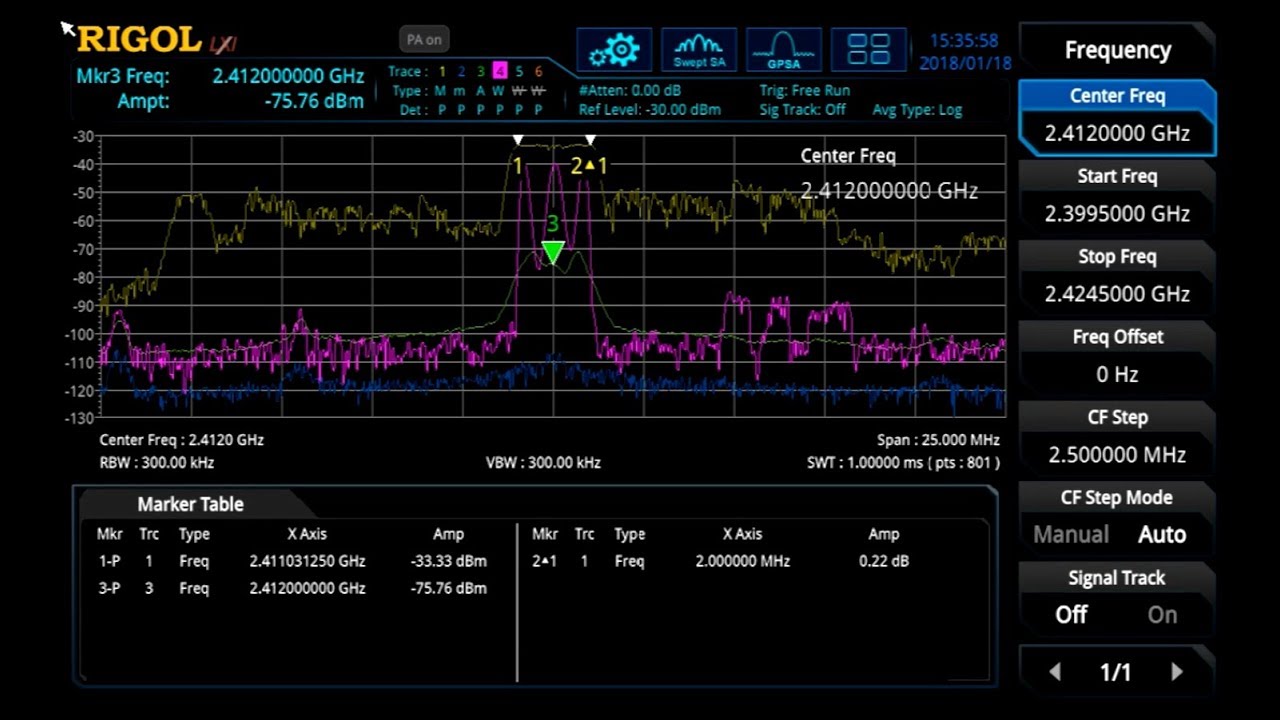Click RBW : 300.00 kHz label
The width and height of the screenshot is (1280, 720).
tap(157, 462)
